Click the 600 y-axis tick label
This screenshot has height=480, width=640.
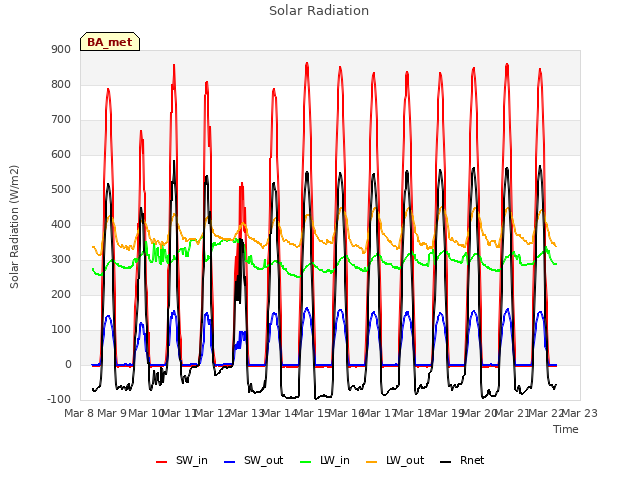coord(61,154)
